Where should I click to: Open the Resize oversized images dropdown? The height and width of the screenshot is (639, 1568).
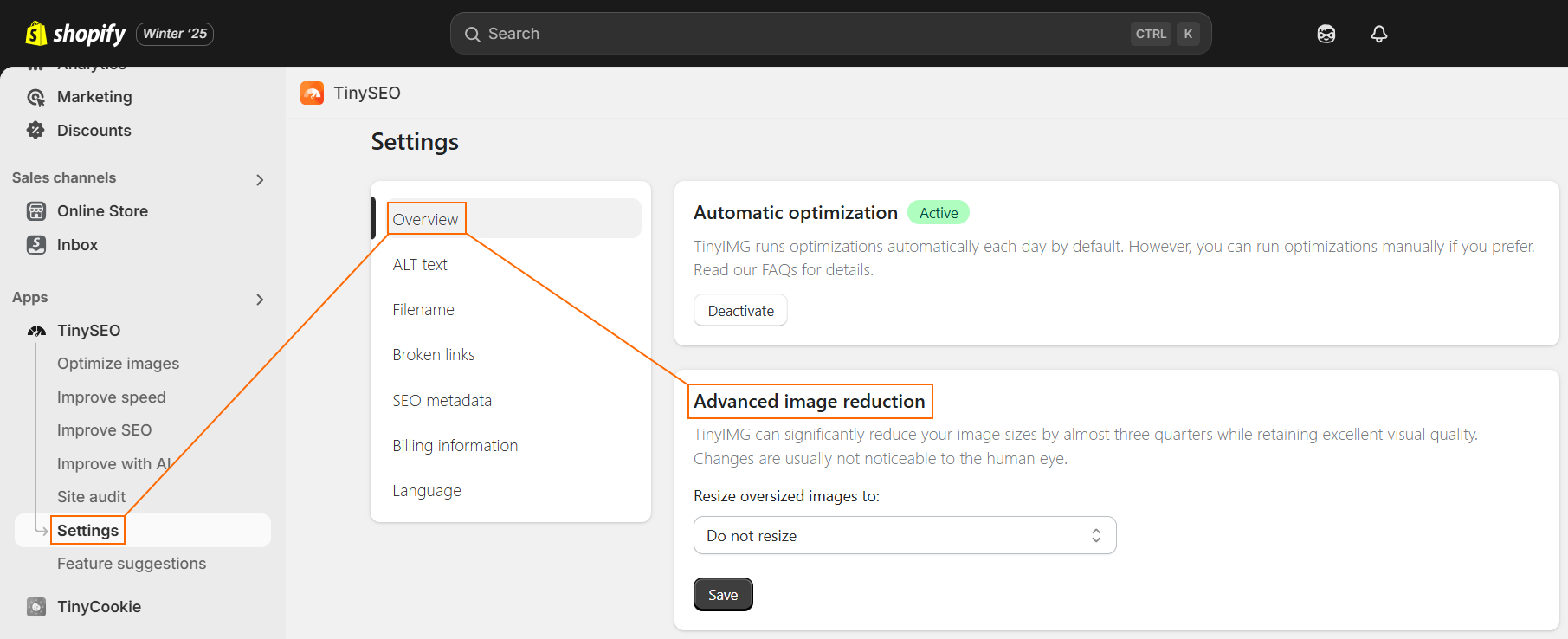tap(905, 535)
